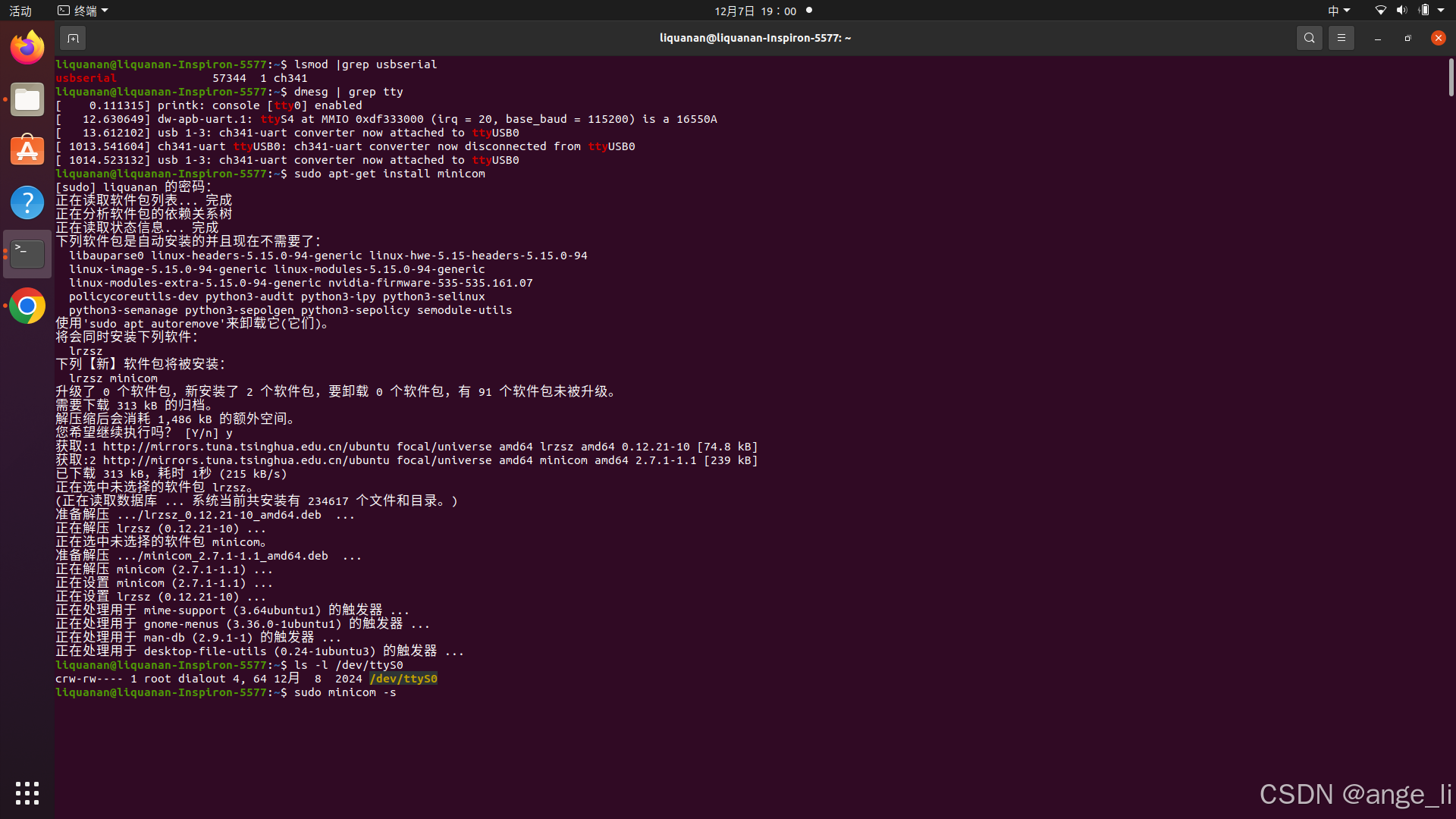1456x819 pixels.
Task: Open the terminal hamburger menu
Action: click(1341, 38)
